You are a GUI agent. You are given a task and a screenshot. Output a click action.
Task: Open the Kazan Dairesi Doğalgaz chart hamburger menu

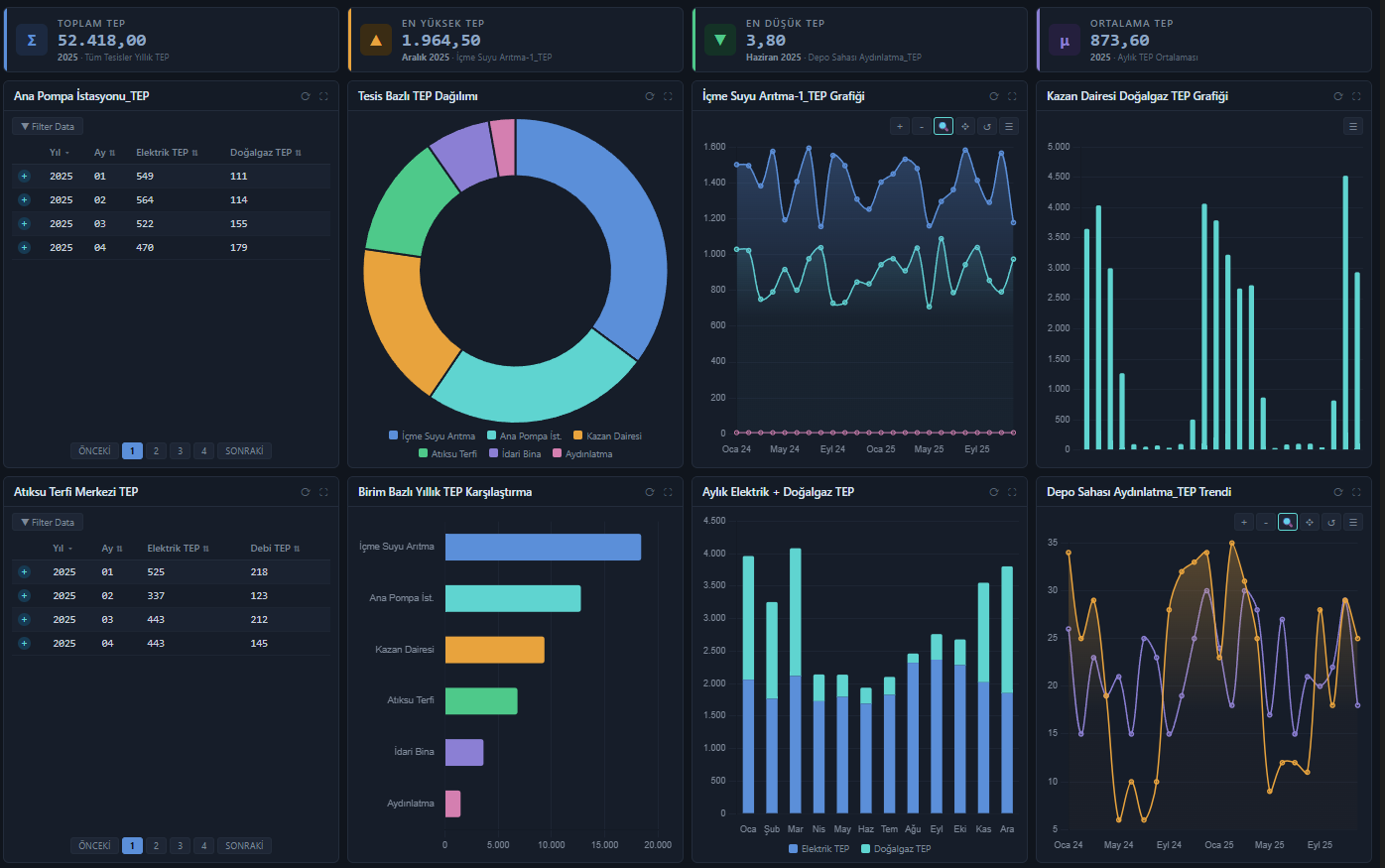pos(1353,126)
